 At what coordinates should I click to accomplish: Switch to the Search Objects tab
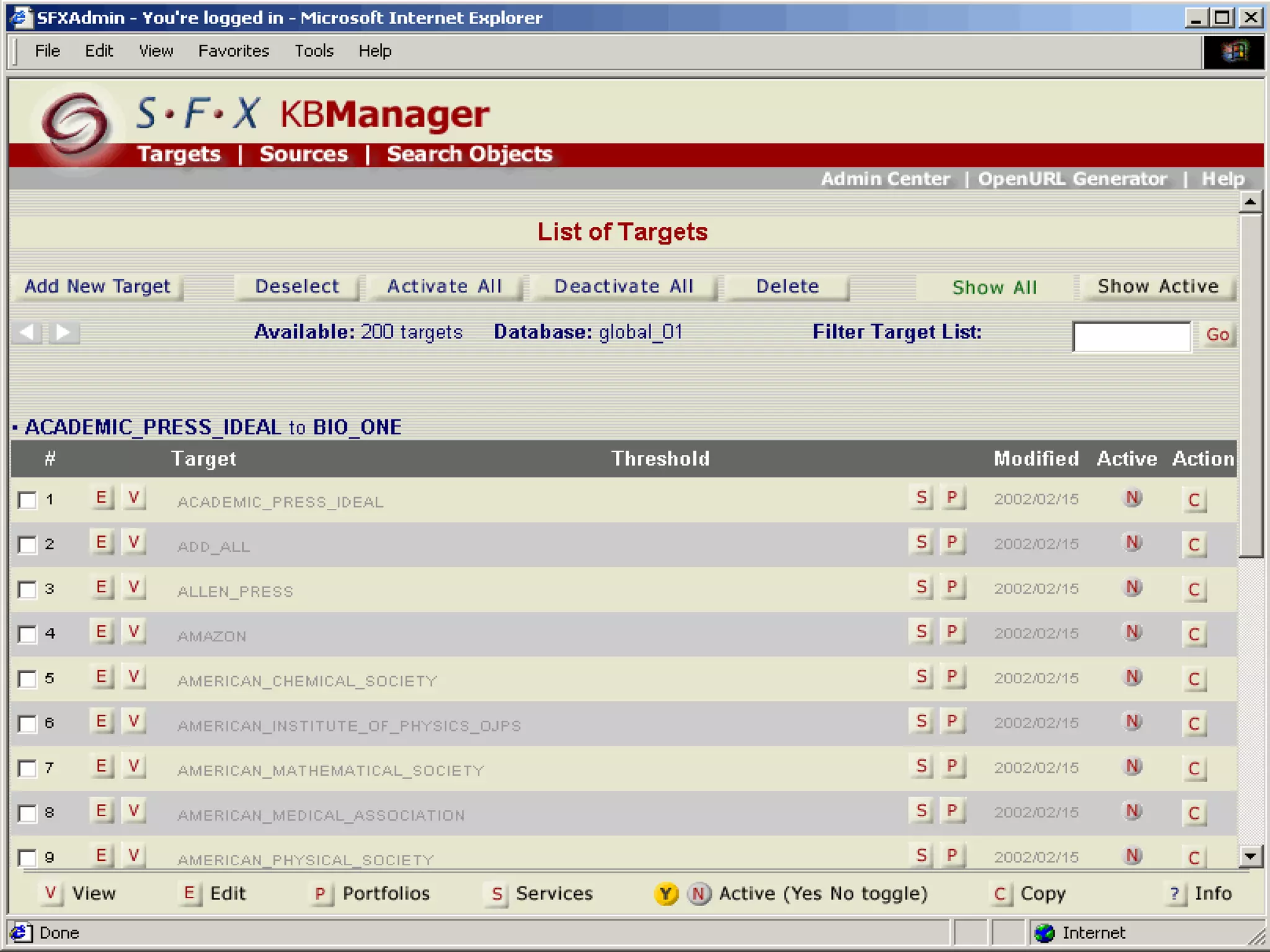pos(469,154)
